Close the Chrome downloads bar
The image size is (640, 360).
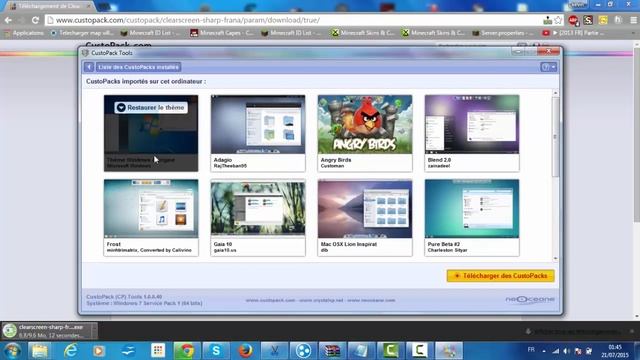(632, 331)
